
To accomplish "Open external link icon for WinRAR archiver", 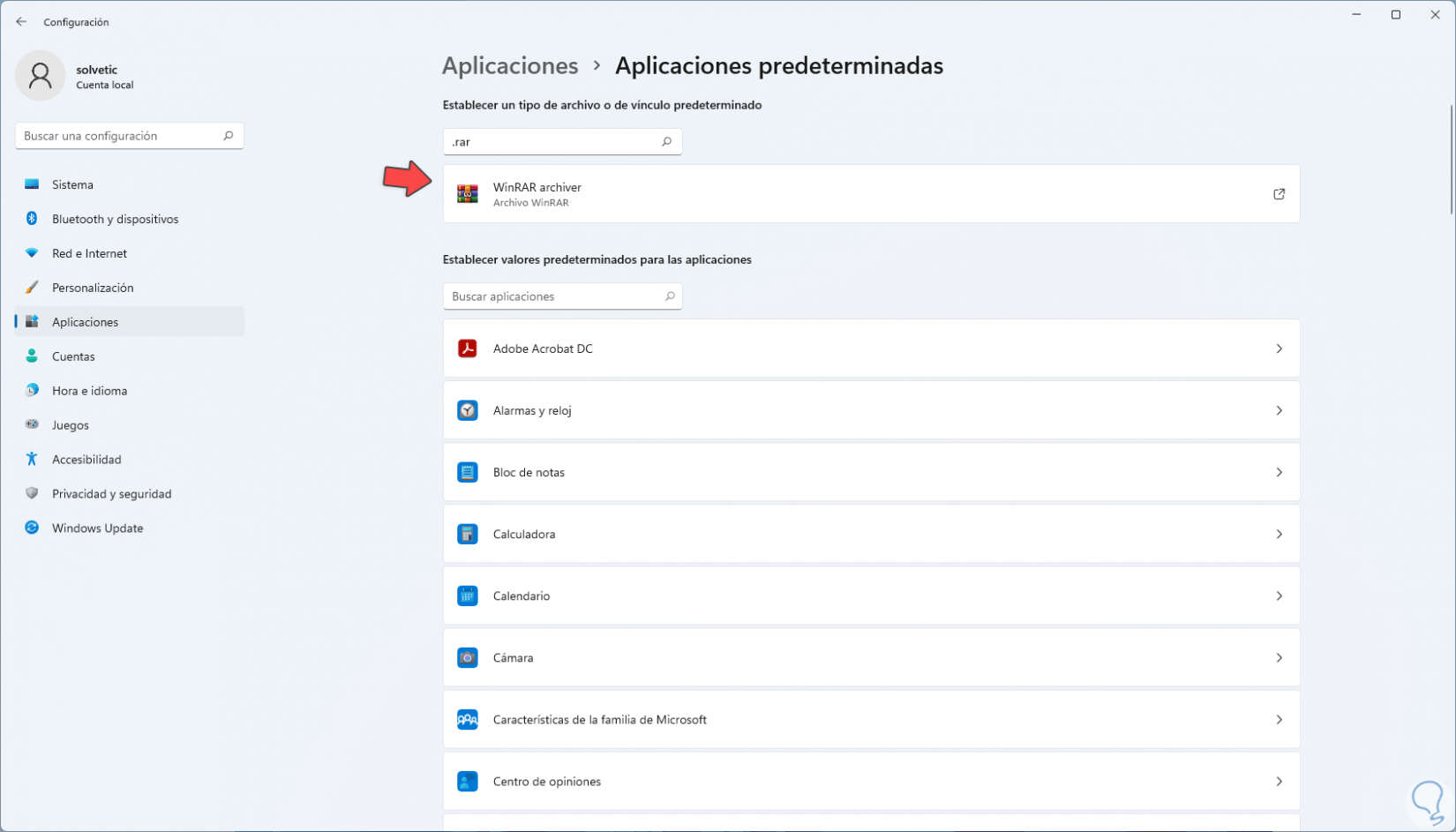I will coord(1279,194).
